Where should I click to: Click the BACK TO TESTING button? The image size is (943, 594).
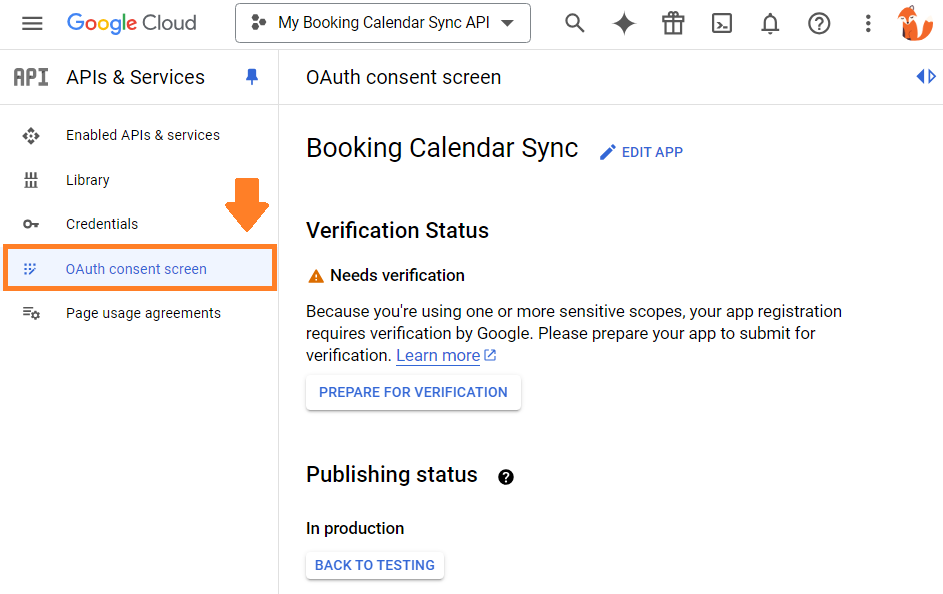coord(375,565)
